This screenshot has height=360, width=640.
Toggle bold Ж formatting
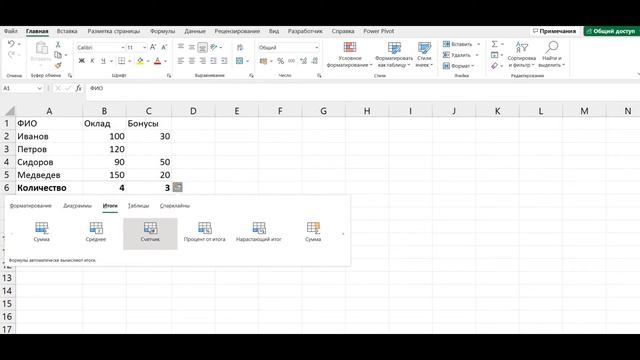[82, 61]
